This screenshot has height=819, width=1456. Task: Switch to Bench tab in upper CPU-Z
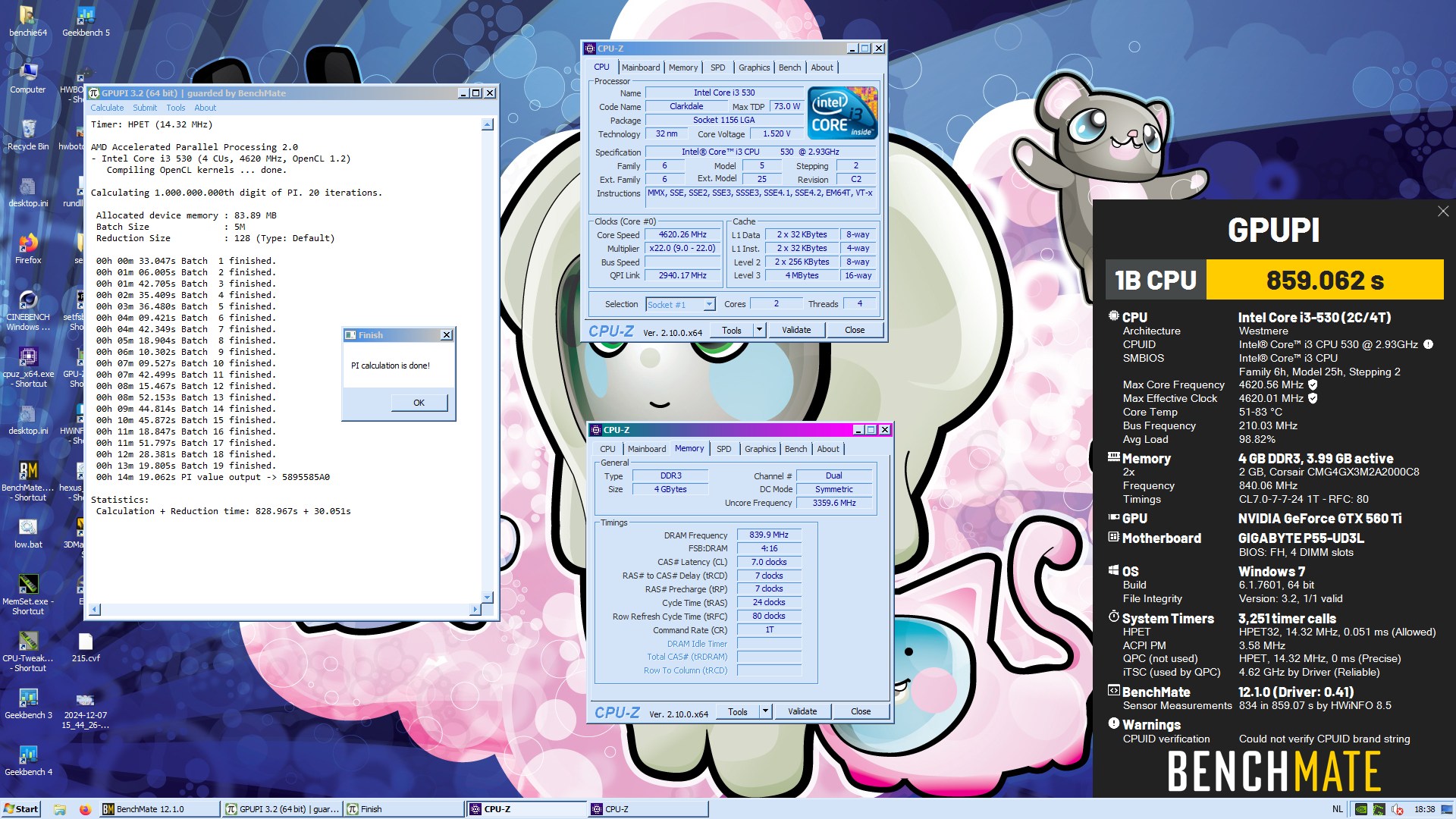[x=789, y=67]
